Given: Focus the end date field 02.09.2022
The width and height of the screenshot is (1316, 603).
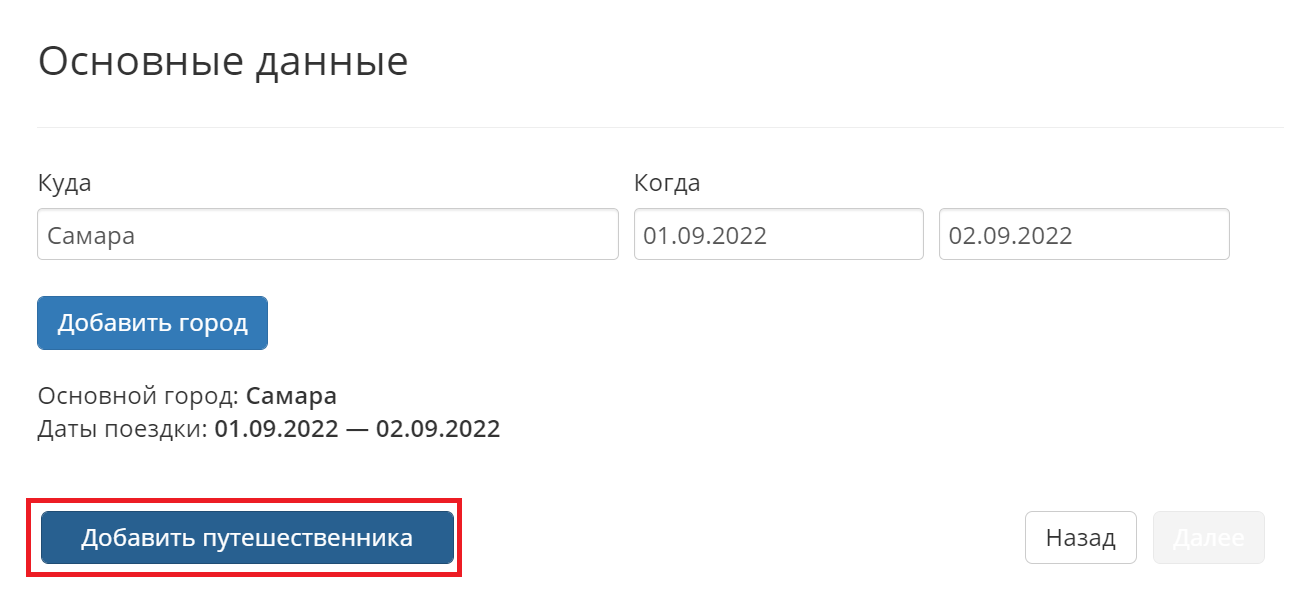Looking at the screenshot, I should pos(1083,235).
